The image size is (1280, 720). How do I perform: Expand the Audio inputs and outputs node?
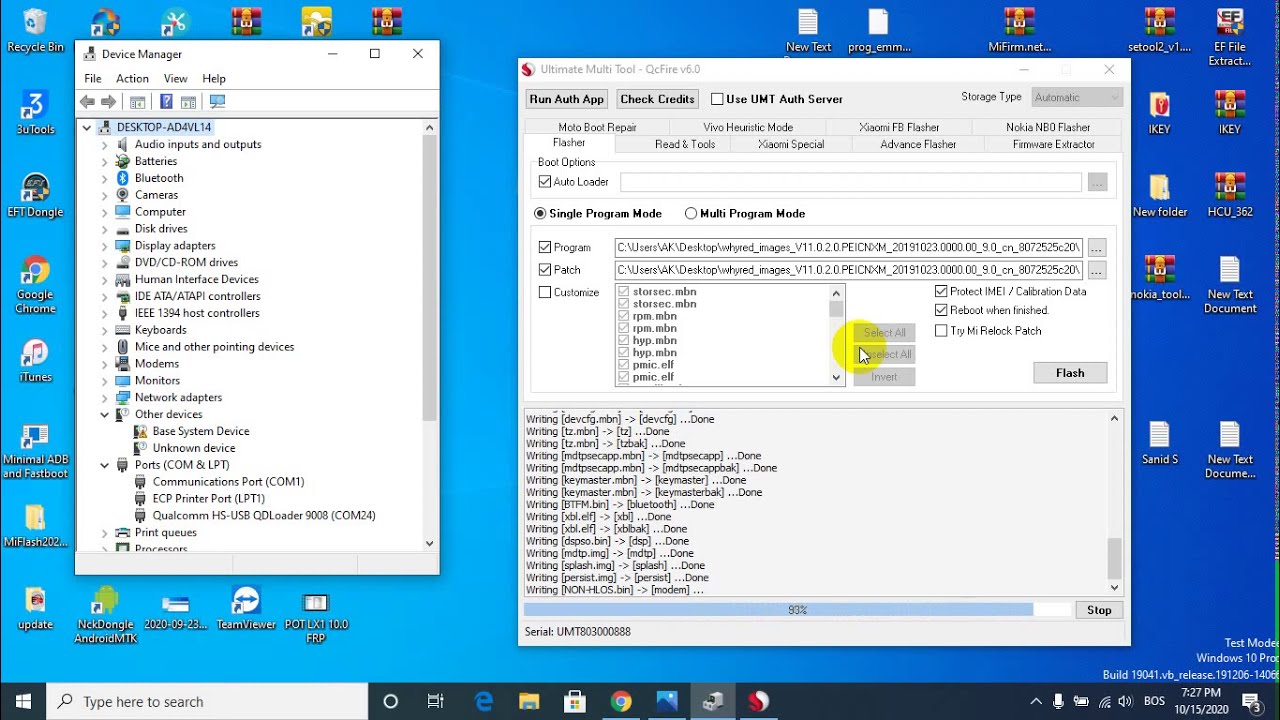[x=104, y=144]
